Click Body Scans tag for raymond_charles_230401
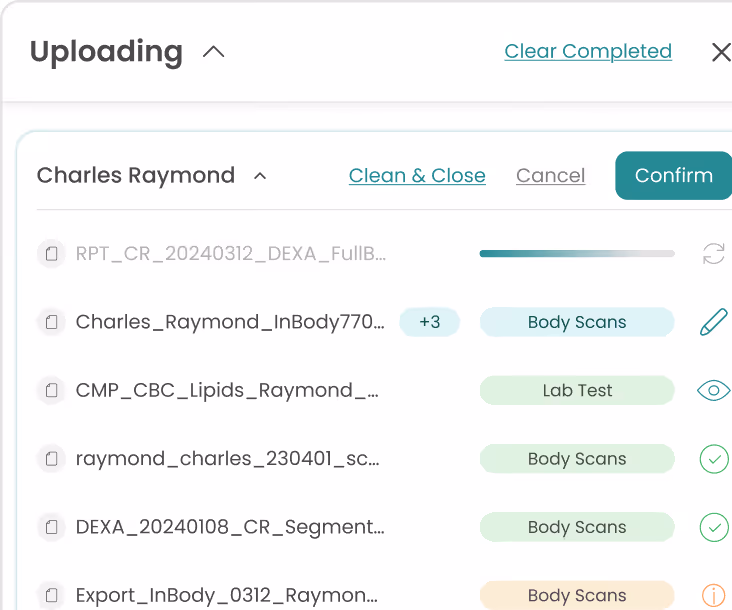Screen dimensions: 732x610 [x=577, y=459]
